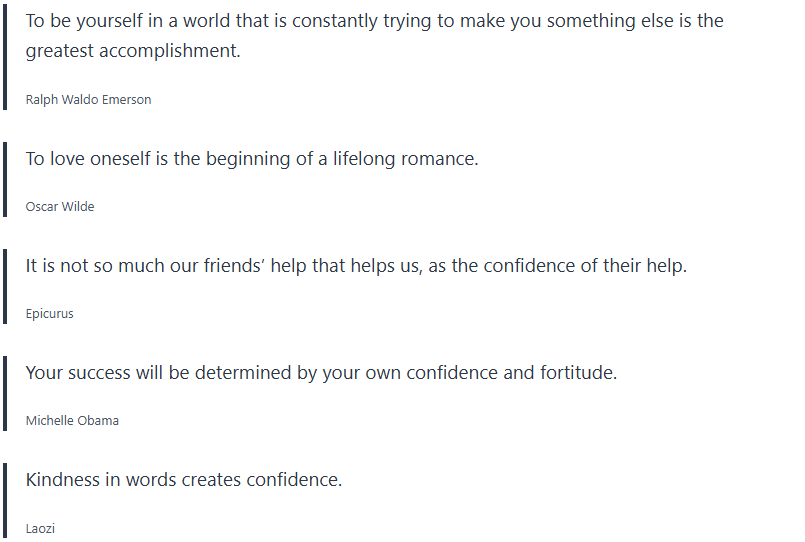Click the words "greatest accomplishment."
The image size is (805, 542).
click(133, 51)
